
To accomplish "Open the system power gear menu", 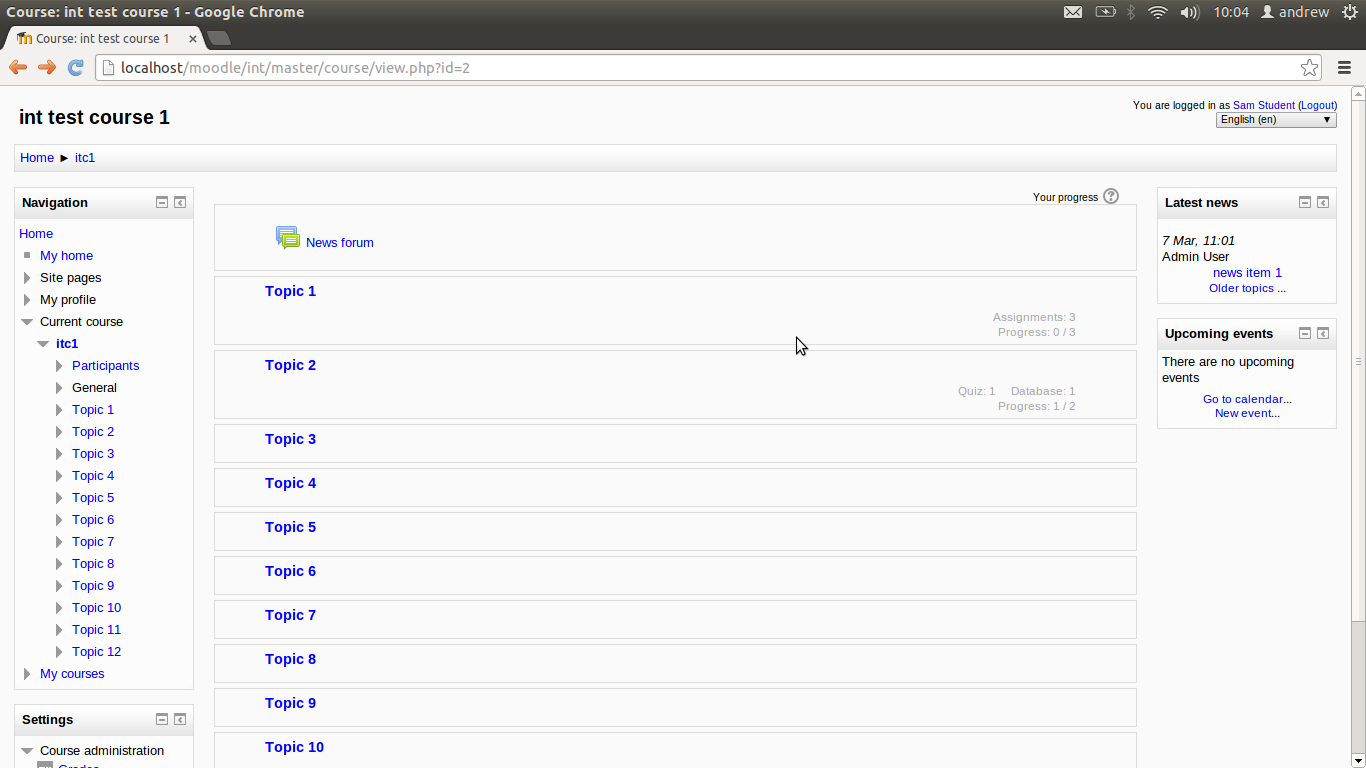I will [1350, 12].
